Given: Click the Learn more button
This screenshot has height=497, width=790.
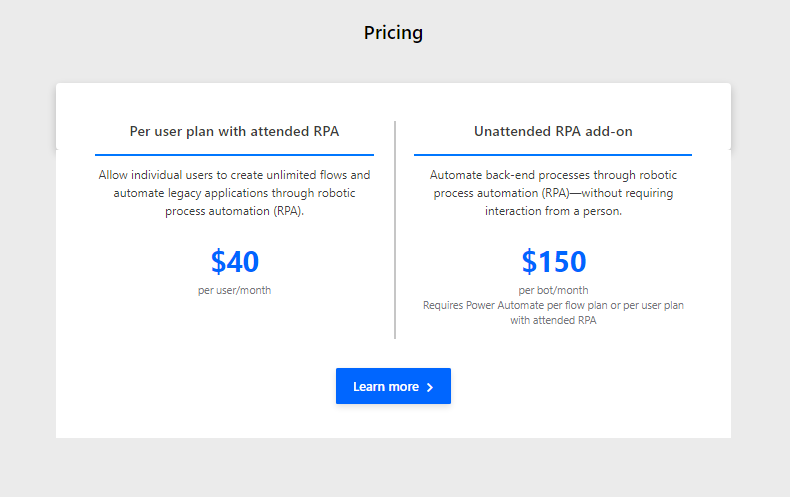Looking at the screenshot, I should [x=393, y=386].
